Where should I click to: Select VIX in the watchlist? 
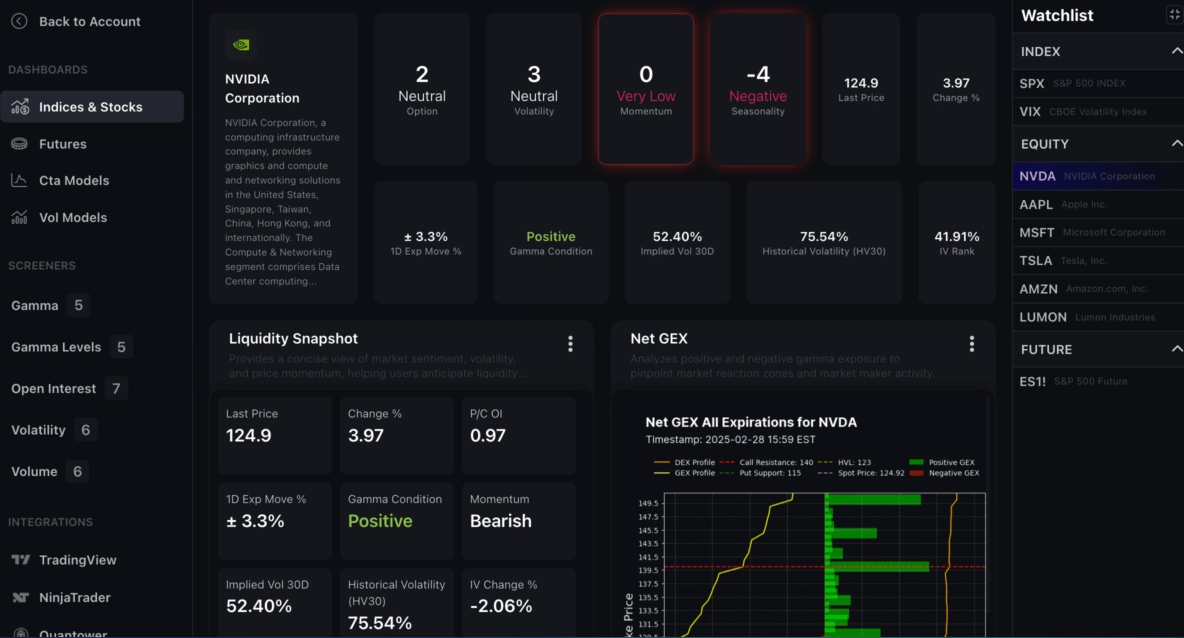click(1098, 111)
